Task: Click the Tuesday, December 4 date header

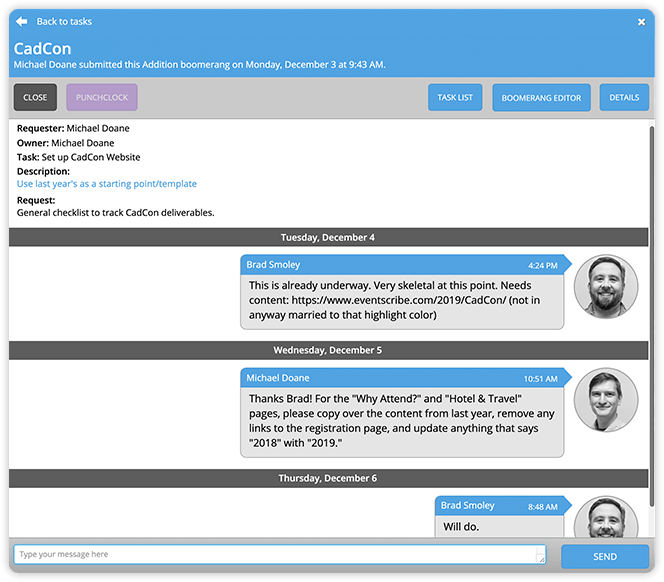Action: 328,237
